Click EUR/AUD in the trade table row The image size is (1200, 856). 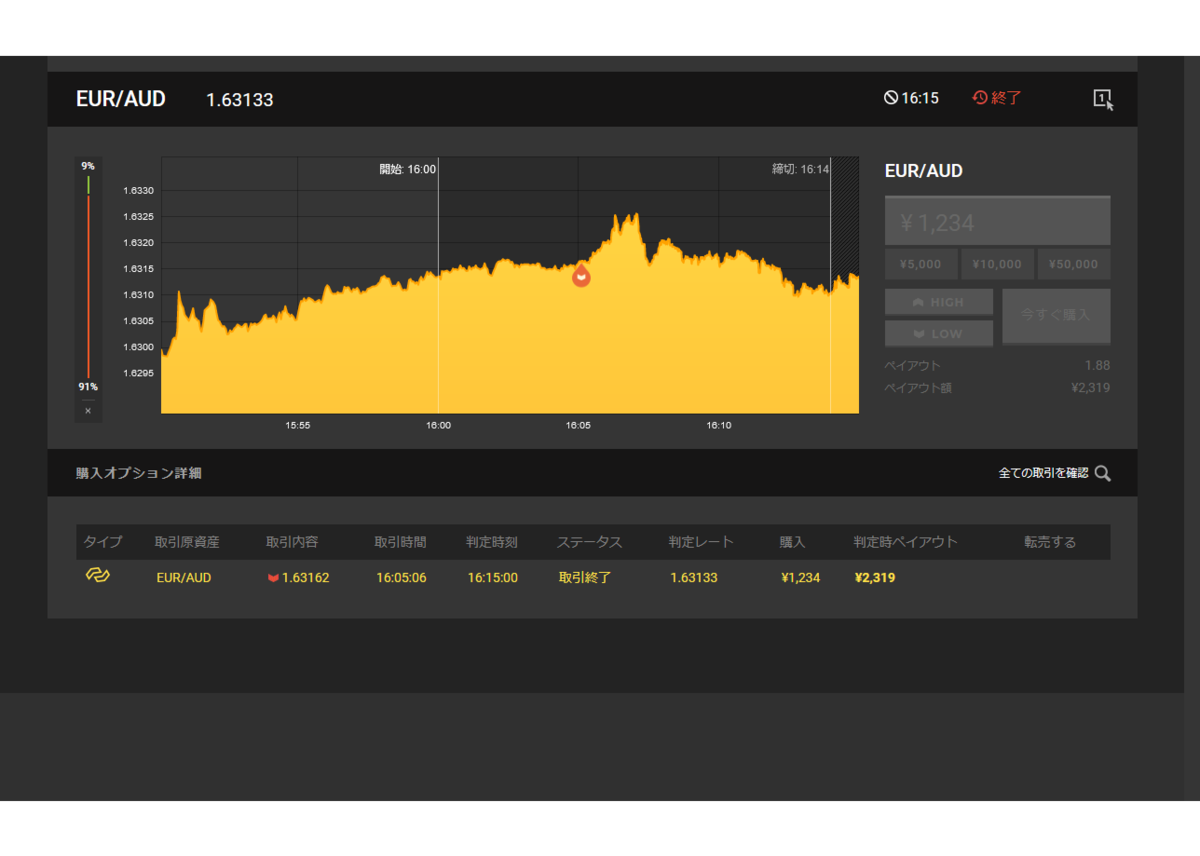point(184,578)
